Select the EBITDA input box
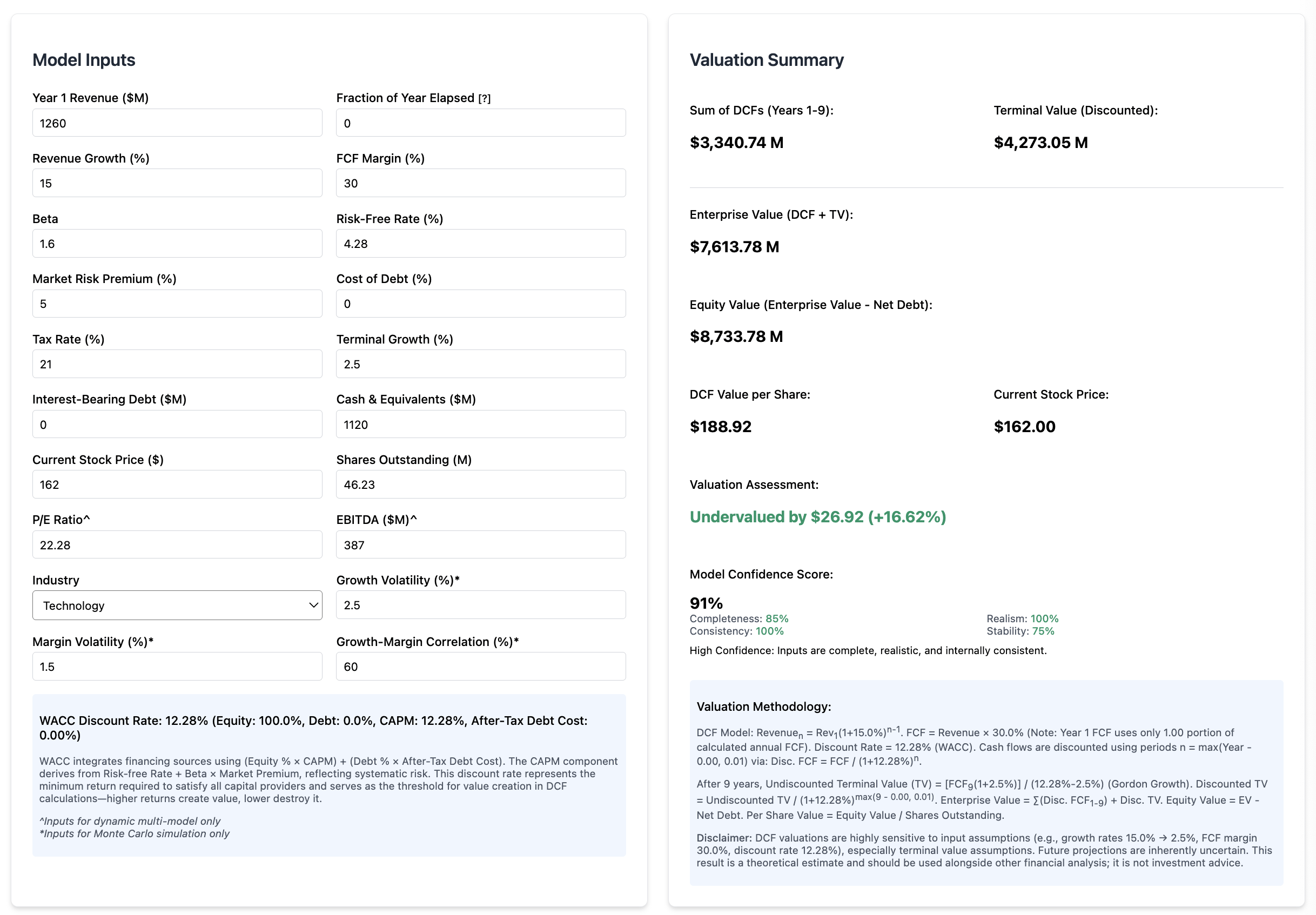The height and width of the screenshot is (915, 1316). point(480,544)
